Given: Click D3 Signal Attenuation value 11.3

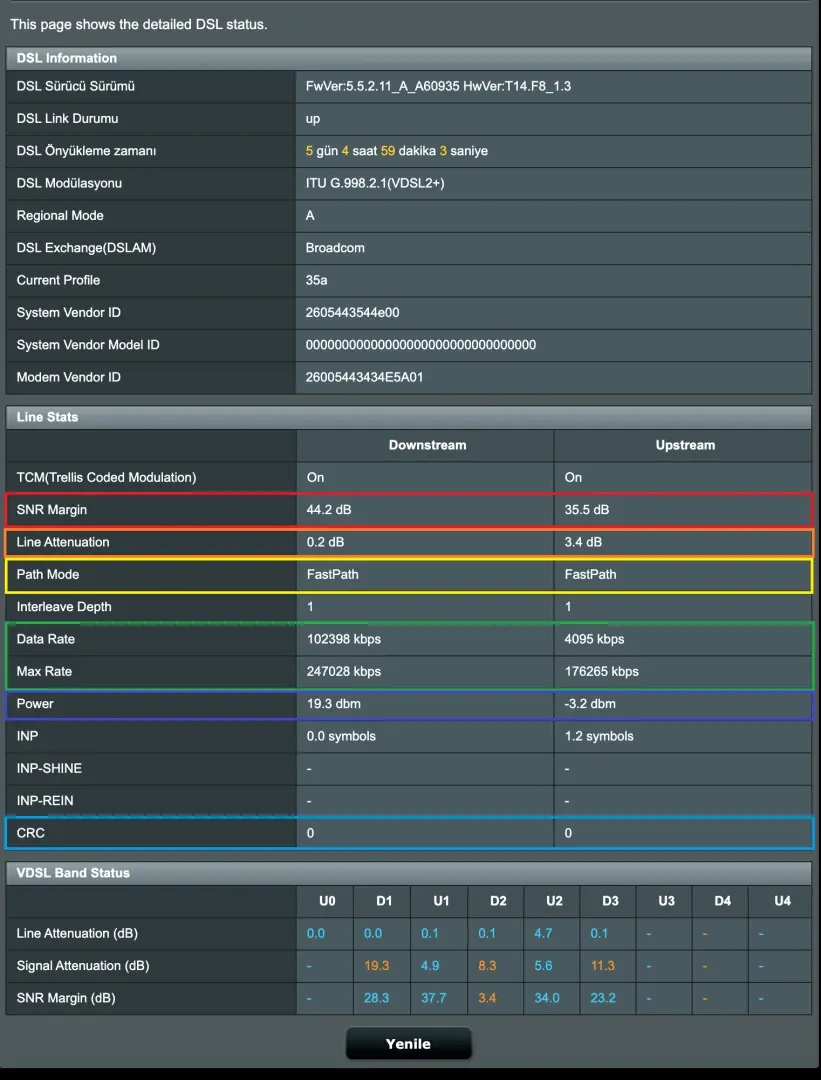Looking at the screenshot, I should click(x=603, y=966).
